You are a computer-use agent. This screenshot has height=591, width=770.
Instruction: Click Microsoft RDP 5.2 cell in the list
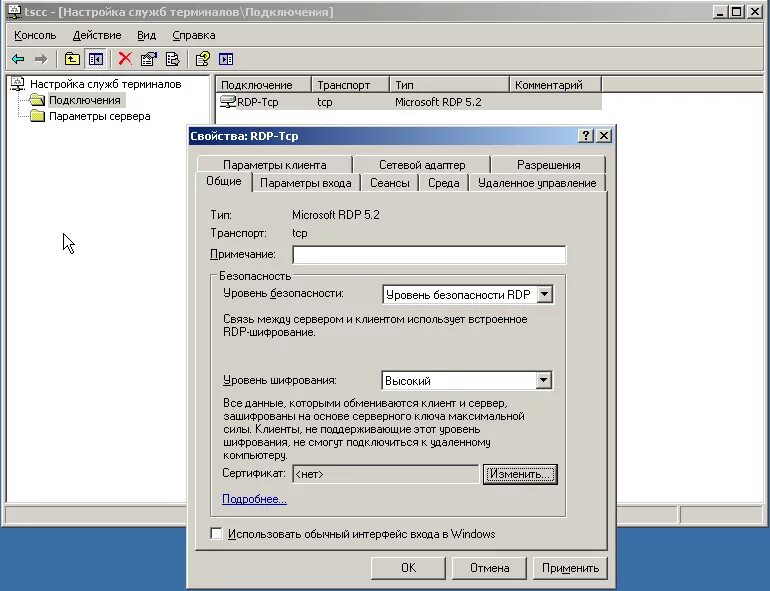[438, 102]
